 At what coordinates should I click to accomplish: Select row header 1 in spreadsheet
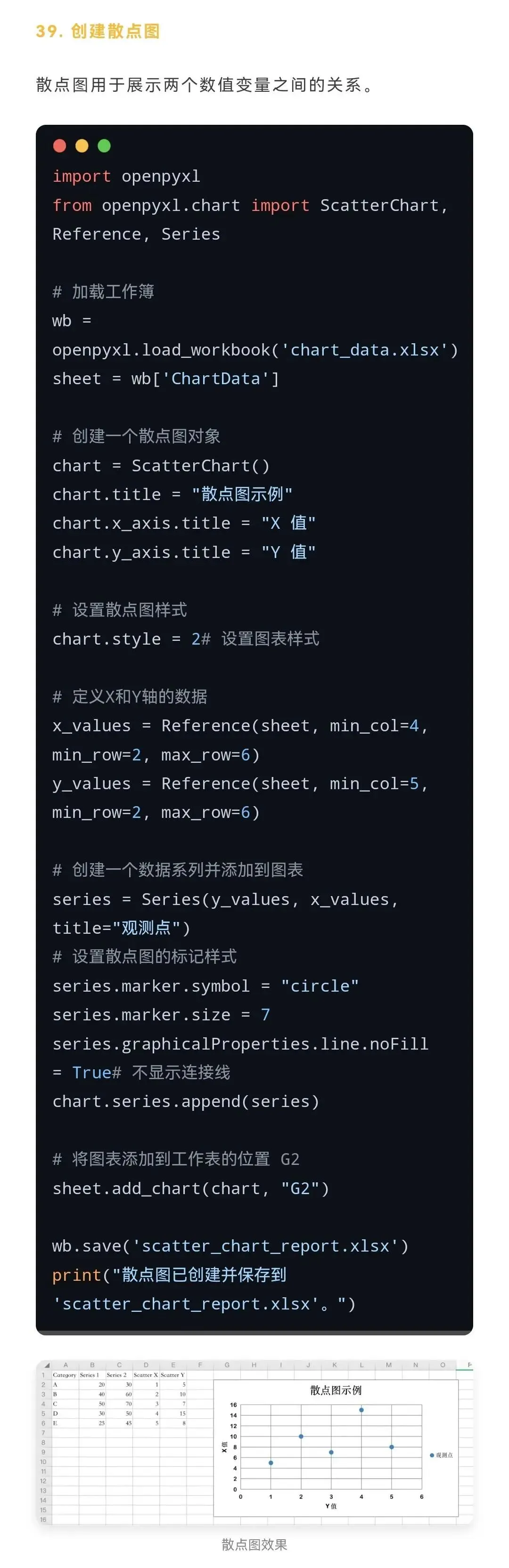coord(43,1374)
